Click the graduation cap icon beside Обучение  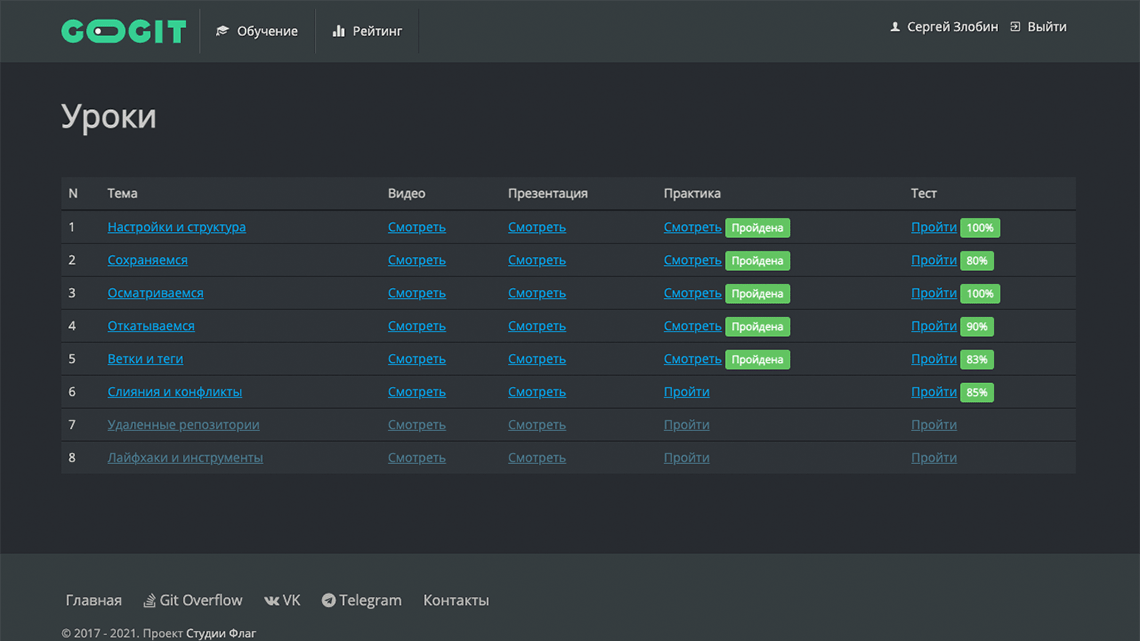click(222, 31)
